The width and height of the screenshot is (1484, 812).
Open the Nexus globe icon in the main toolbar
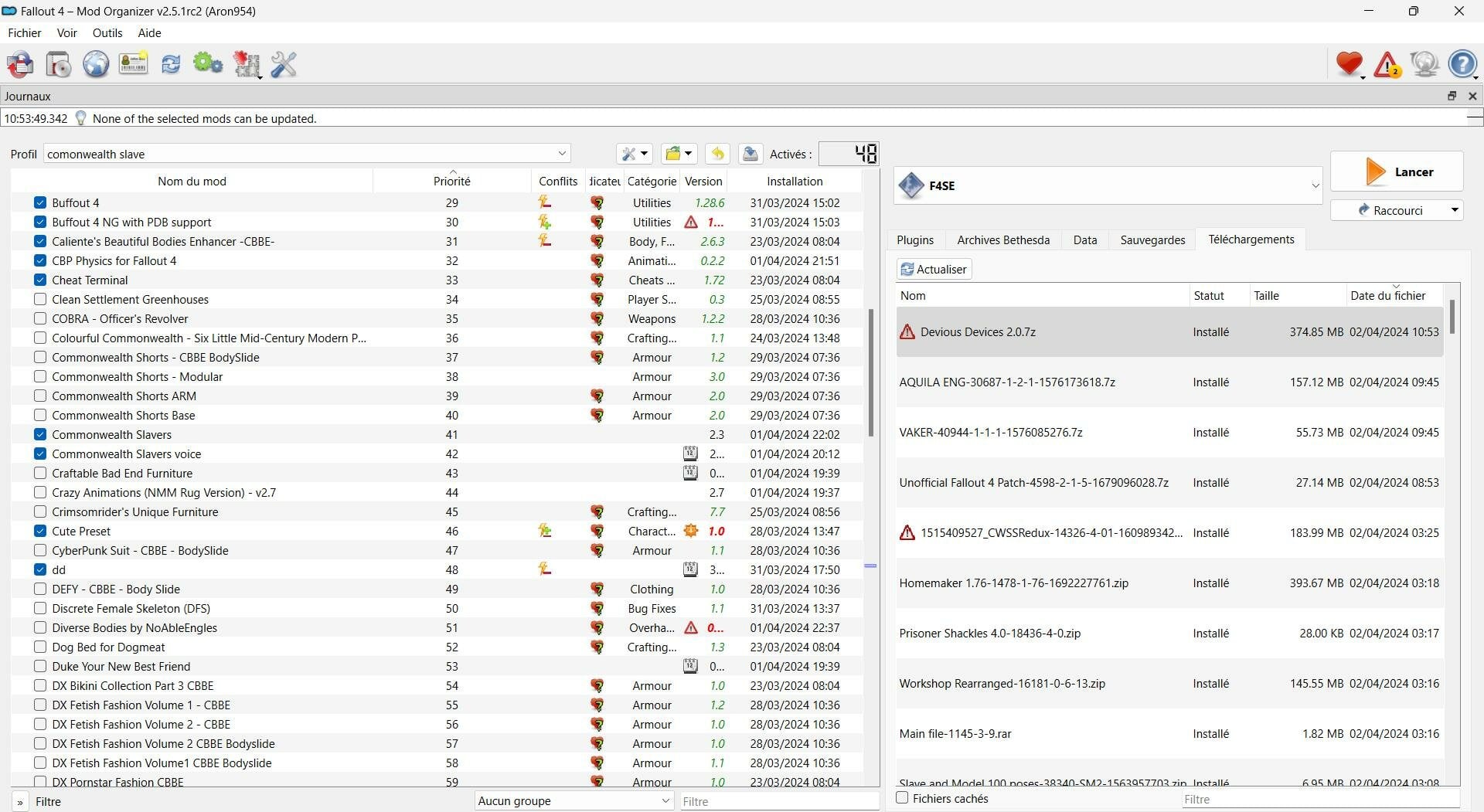point(96,64)
